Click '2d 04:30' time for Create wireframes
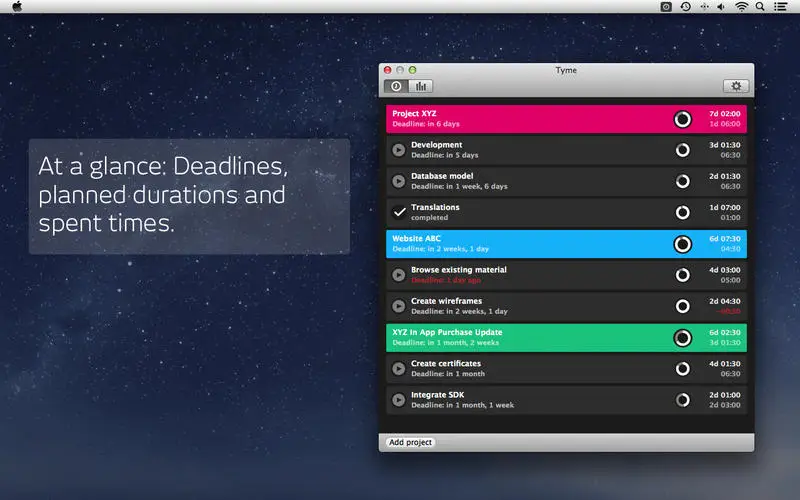800x500 pixels. click(x=724, y=301)
